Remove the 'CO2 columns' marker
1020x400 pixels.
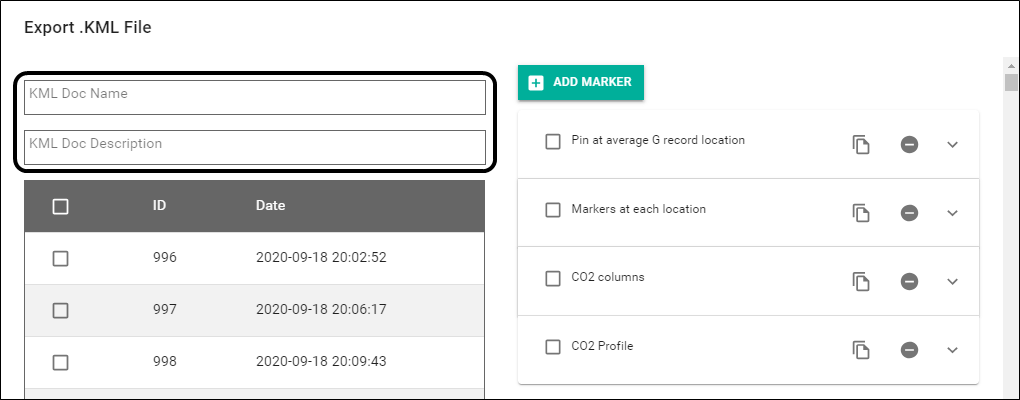click(x=909, y=281)
